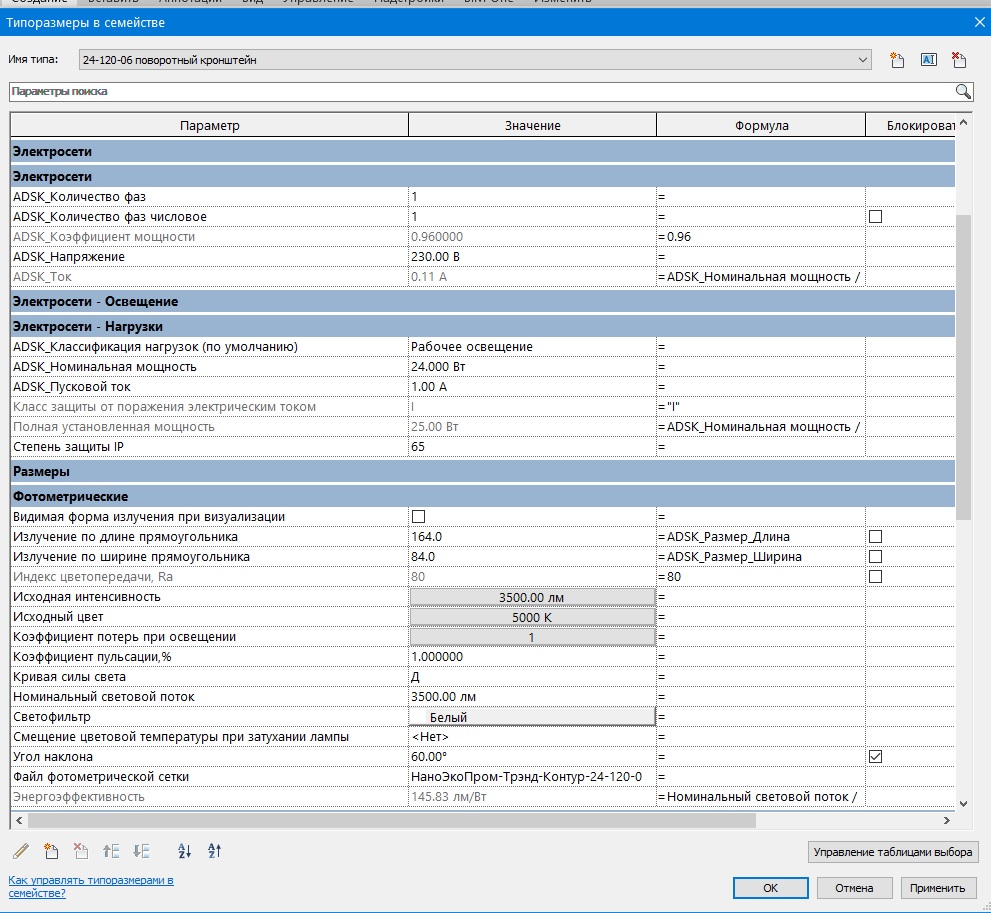Click the magnifier search icon
This screenshot has width=991, height=913.
coord(963,92)
